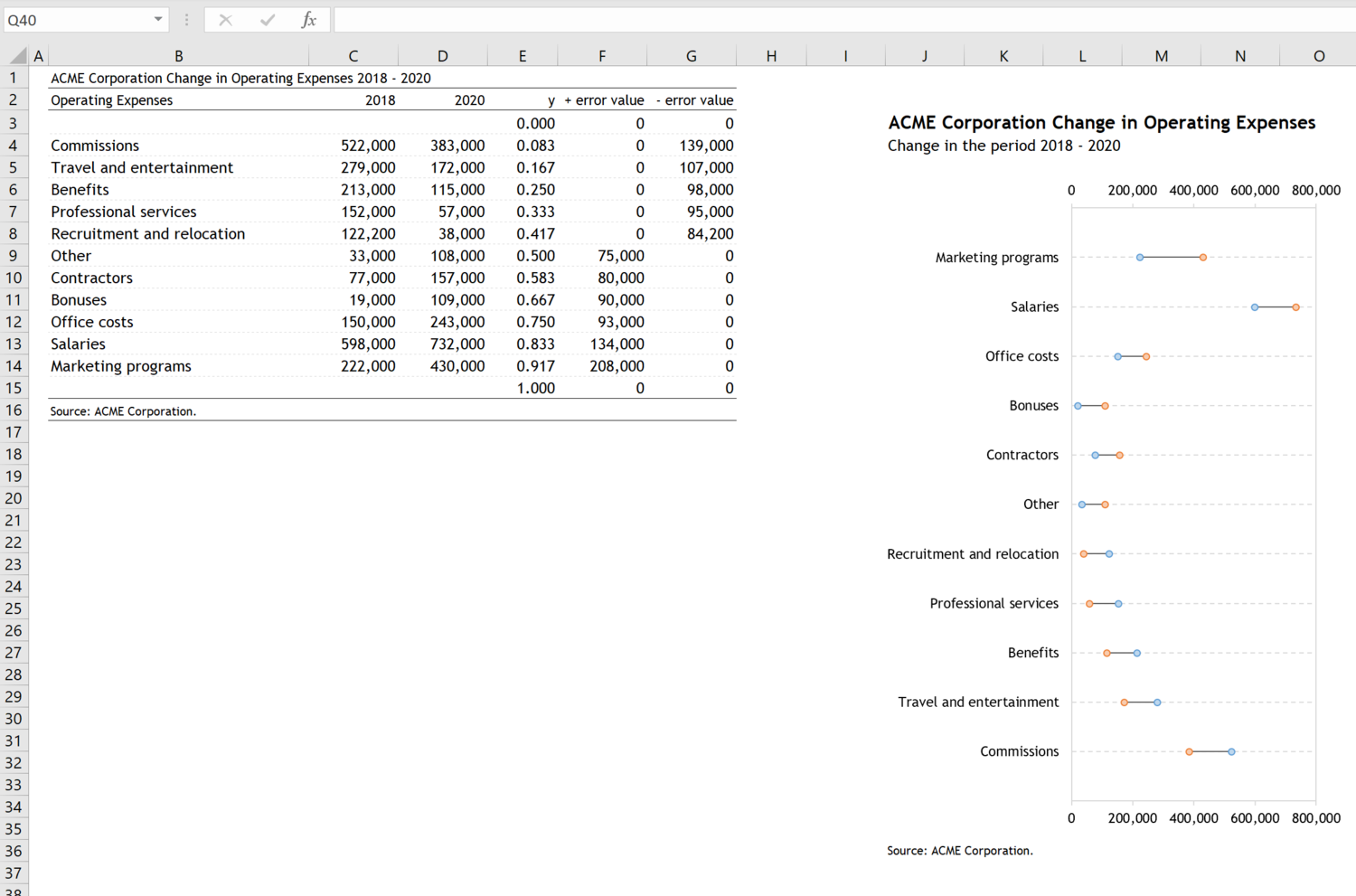The width and height of the screenshot is (1356, 896).
Task: Select row 16 header
Action: tap(14, 410)
